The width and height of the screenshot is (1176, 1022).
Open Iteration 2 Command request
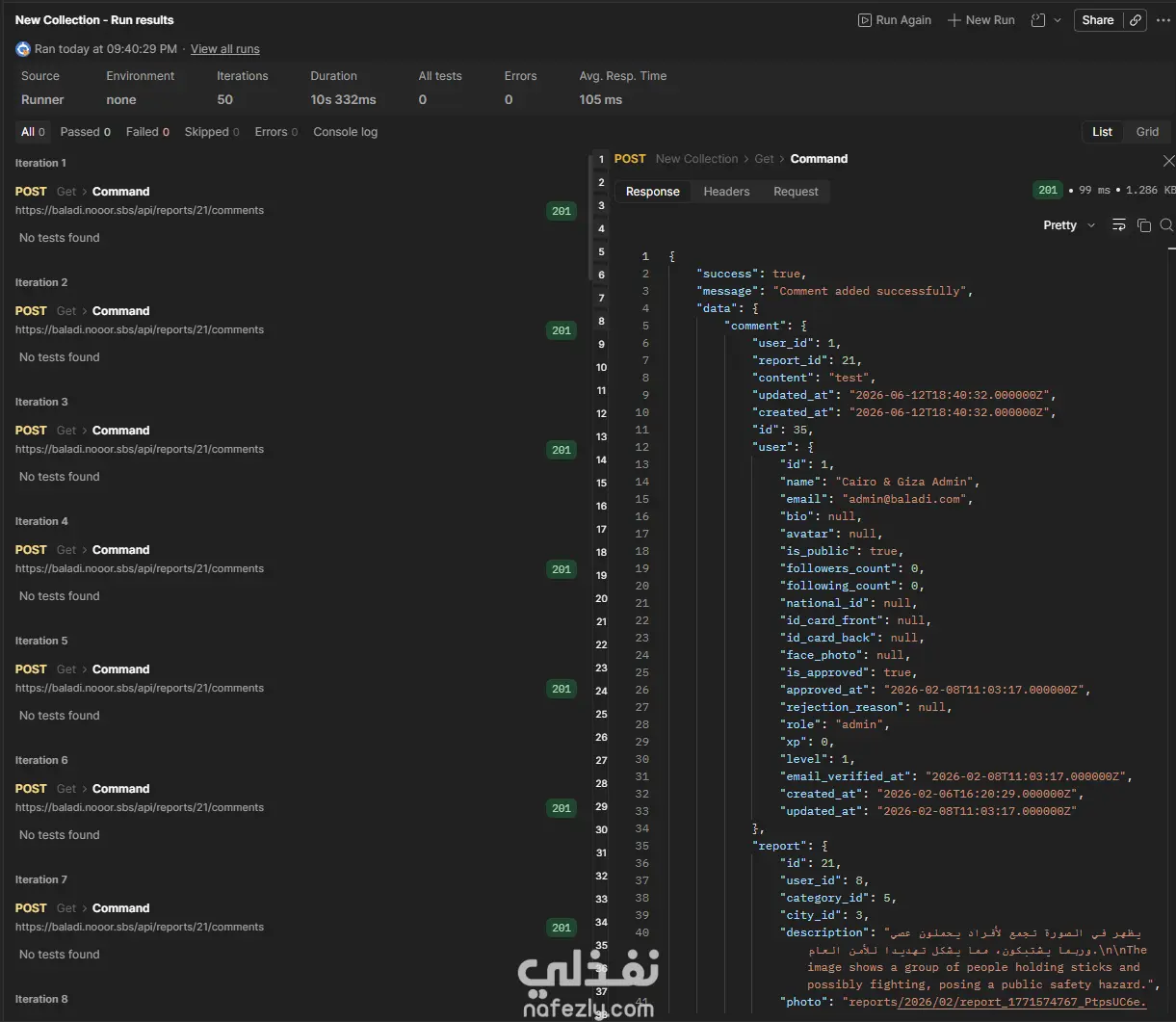120,311
